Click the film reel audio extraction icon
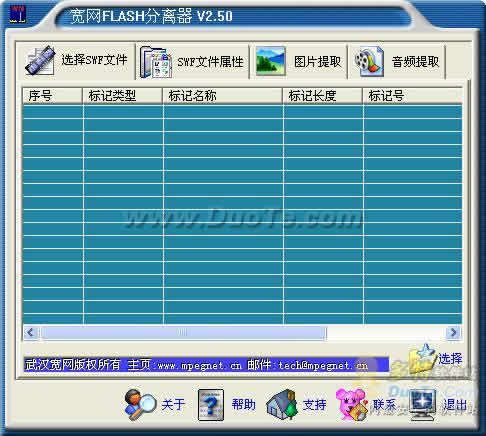Image resolution: width=486 pixels, height=436 pixels. [x=369, y=61]
